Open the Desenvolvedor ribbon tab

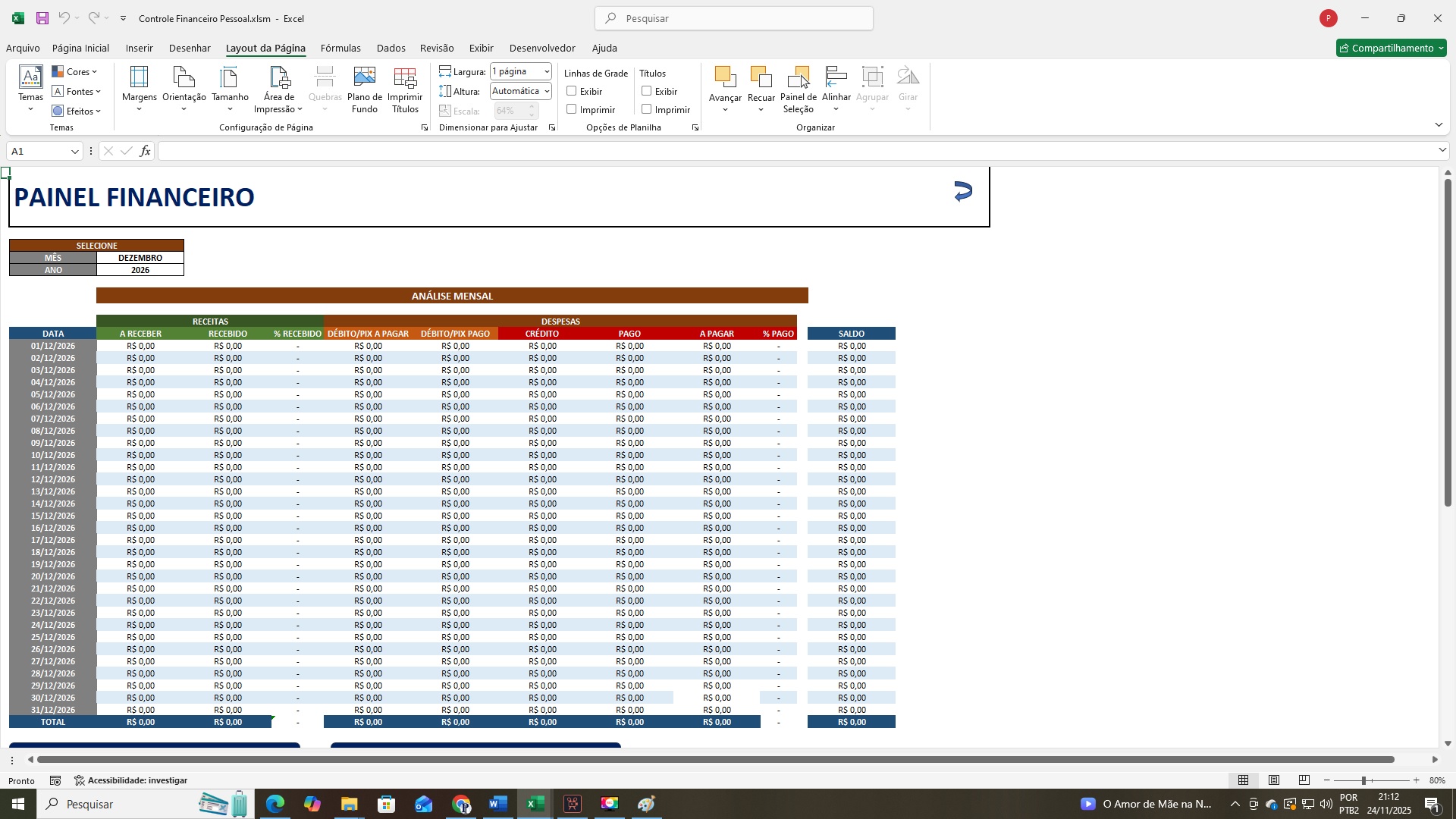click(541, 48)
